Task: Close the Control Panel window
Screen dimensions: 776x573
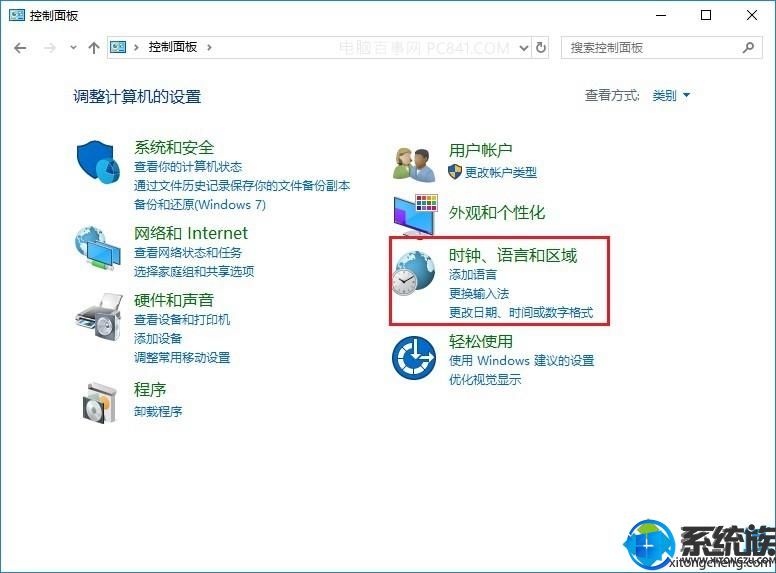Action: (752, 15)
